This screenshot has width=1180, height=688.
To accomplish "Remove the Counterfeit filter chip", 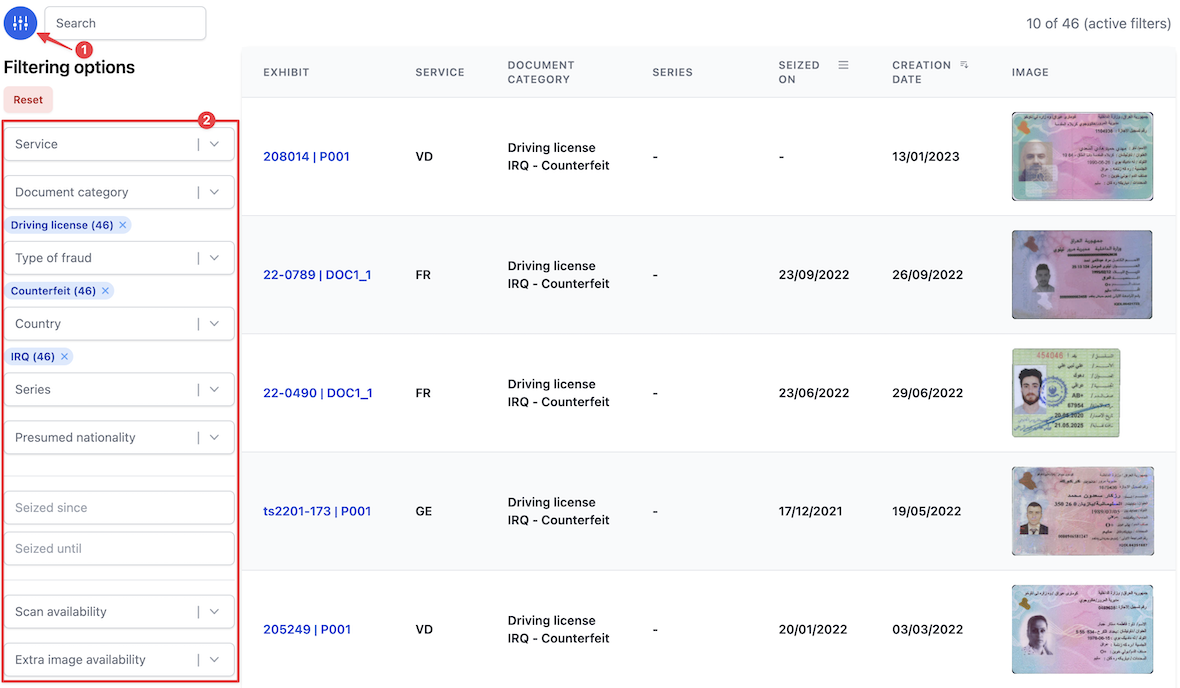I will point(105,291).
